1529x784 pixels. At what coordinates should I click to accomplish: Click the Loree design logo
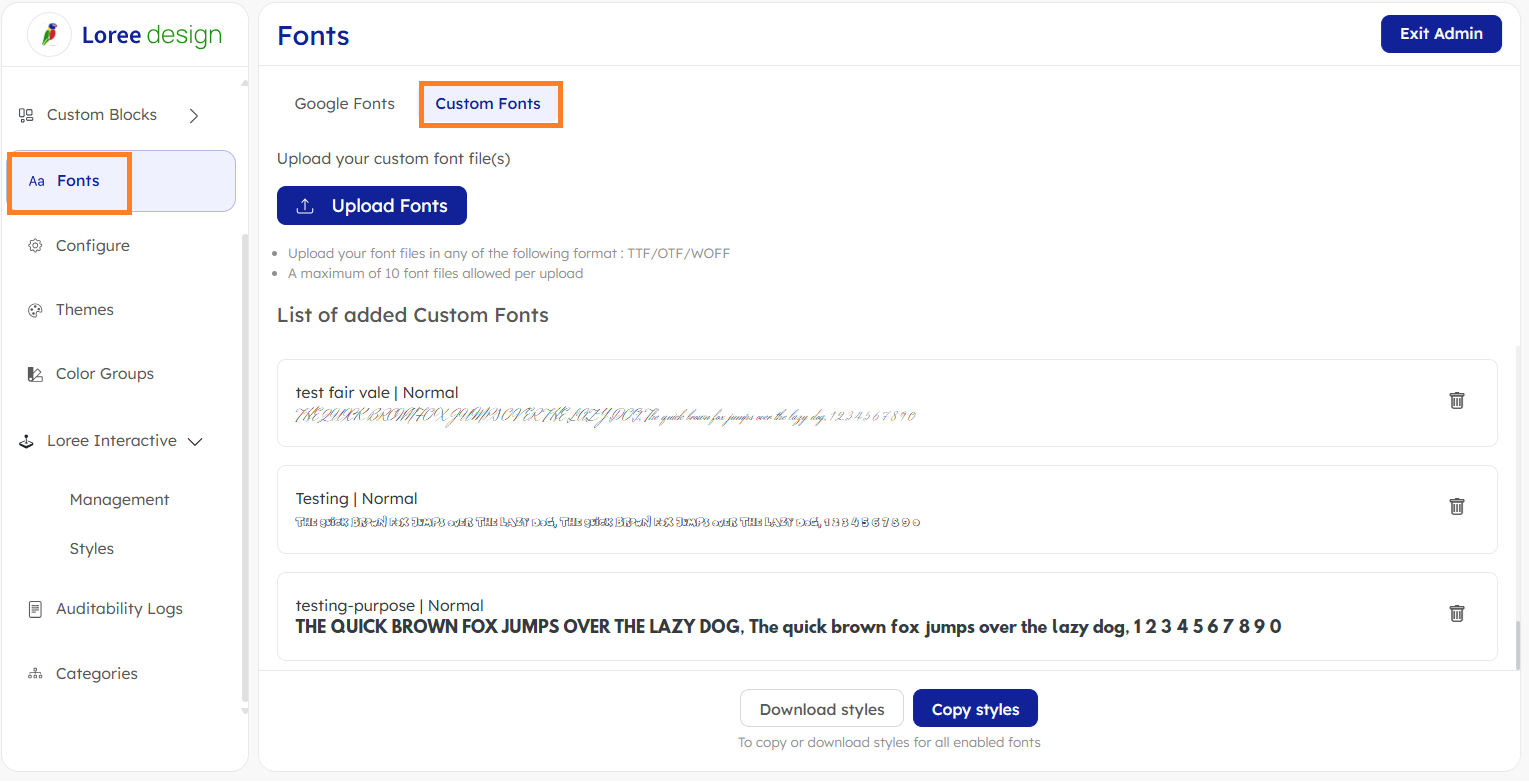pos(49,36)
